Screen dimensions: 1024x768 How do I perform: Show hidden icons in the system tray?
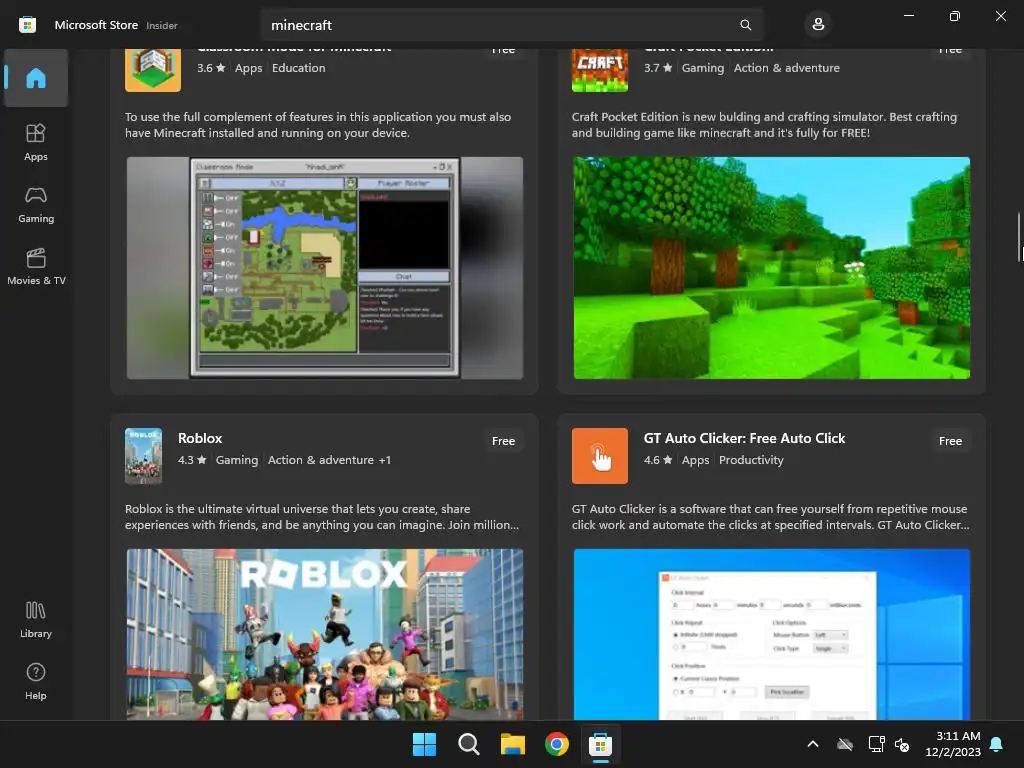813,744
